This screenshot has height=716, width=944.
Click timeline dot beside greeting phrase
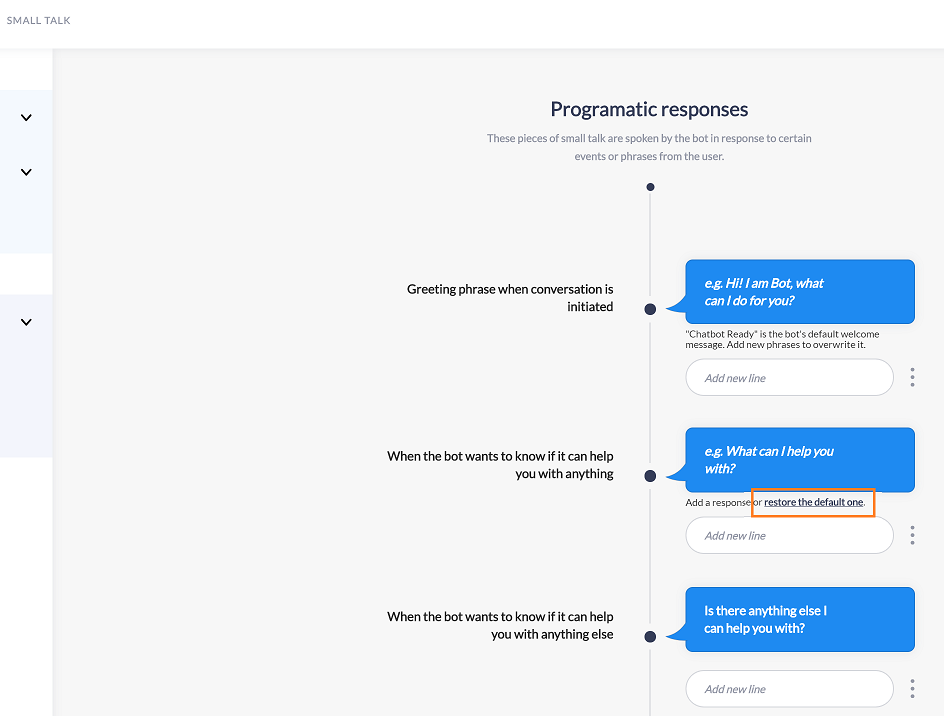click(650, 309)
